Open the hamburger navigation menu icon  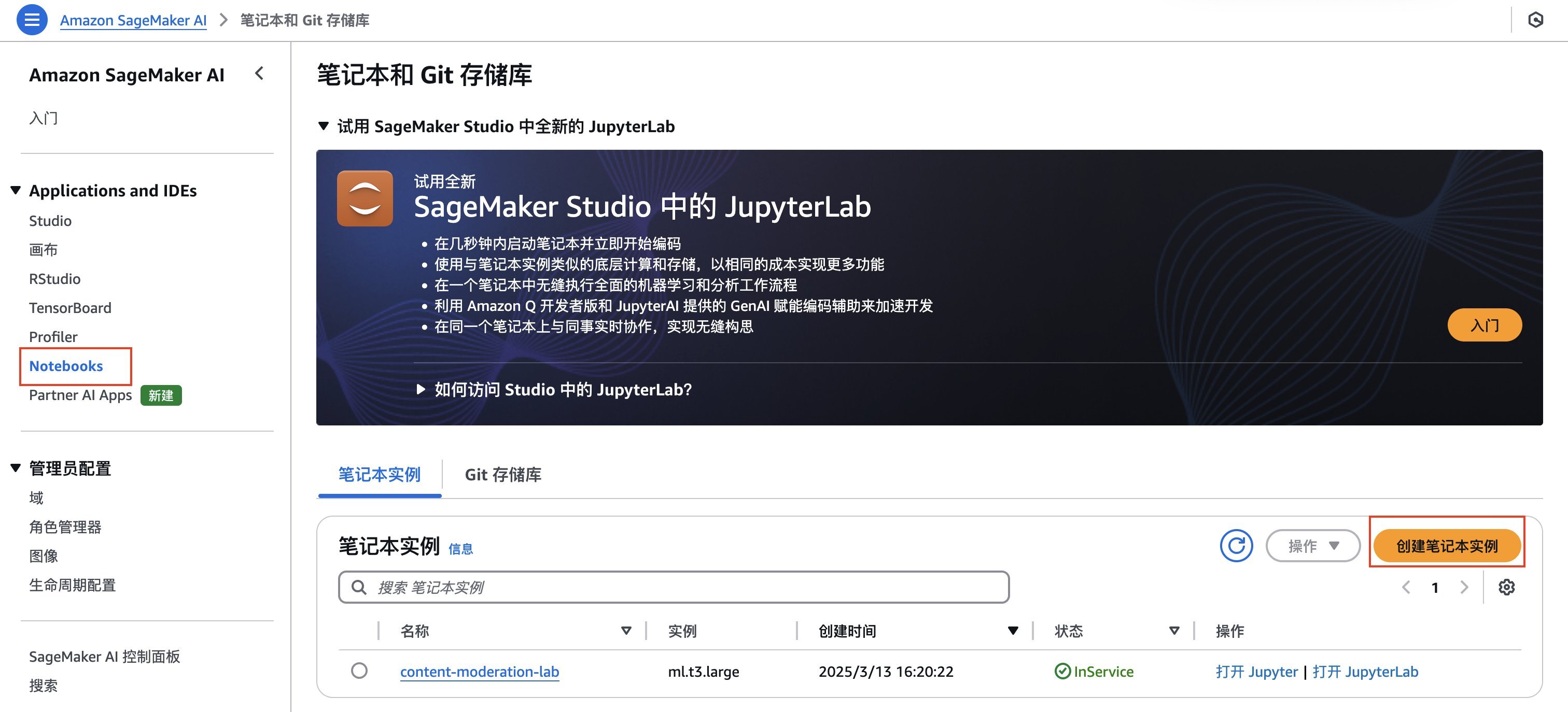[x=32, y=20]
